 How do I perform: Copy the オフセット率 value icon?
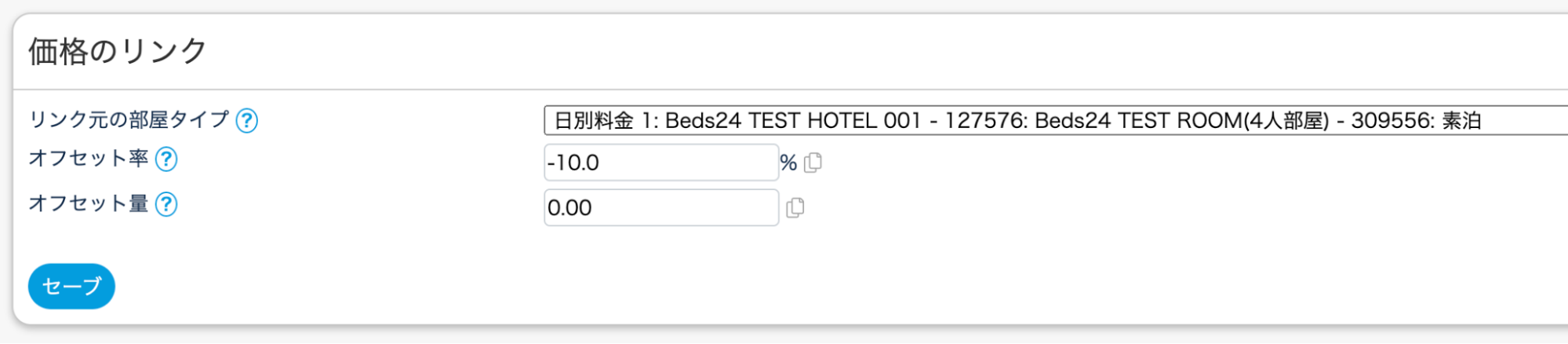[x=813, y=163]
